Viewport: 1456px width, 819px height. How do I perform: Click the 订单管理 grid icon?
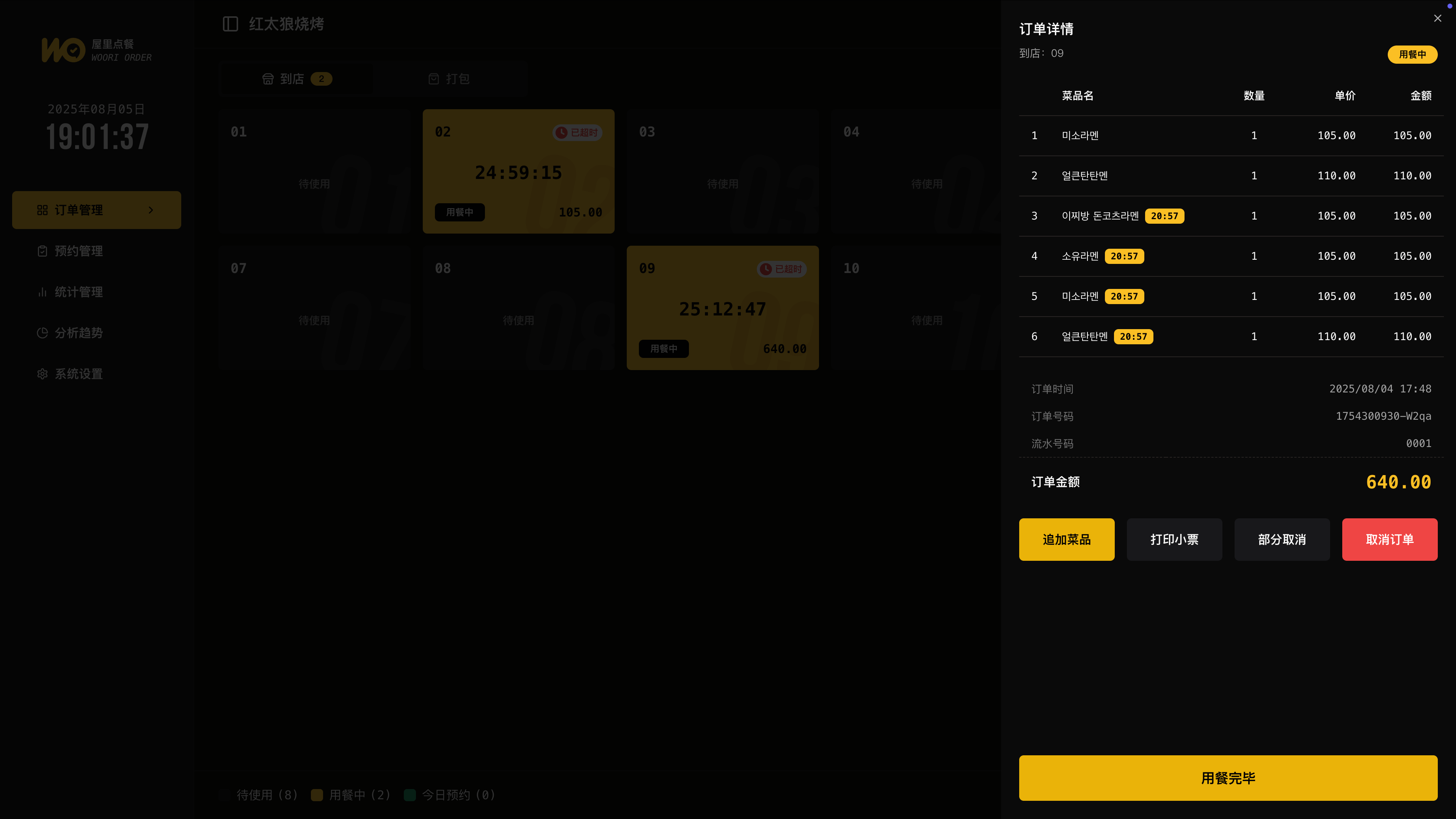(42, 210)
